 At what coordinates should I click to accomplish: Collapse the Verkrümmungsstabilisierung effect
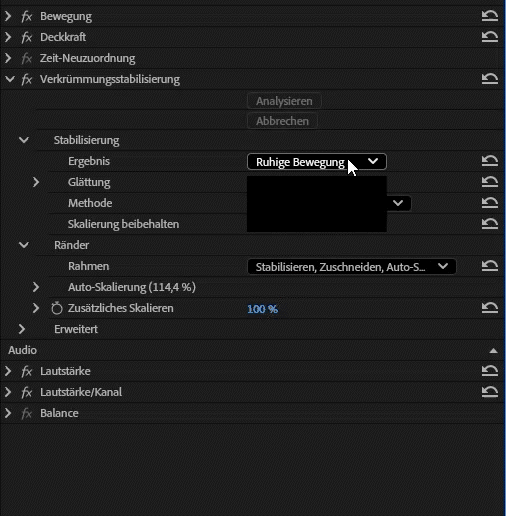click(10, 79)
